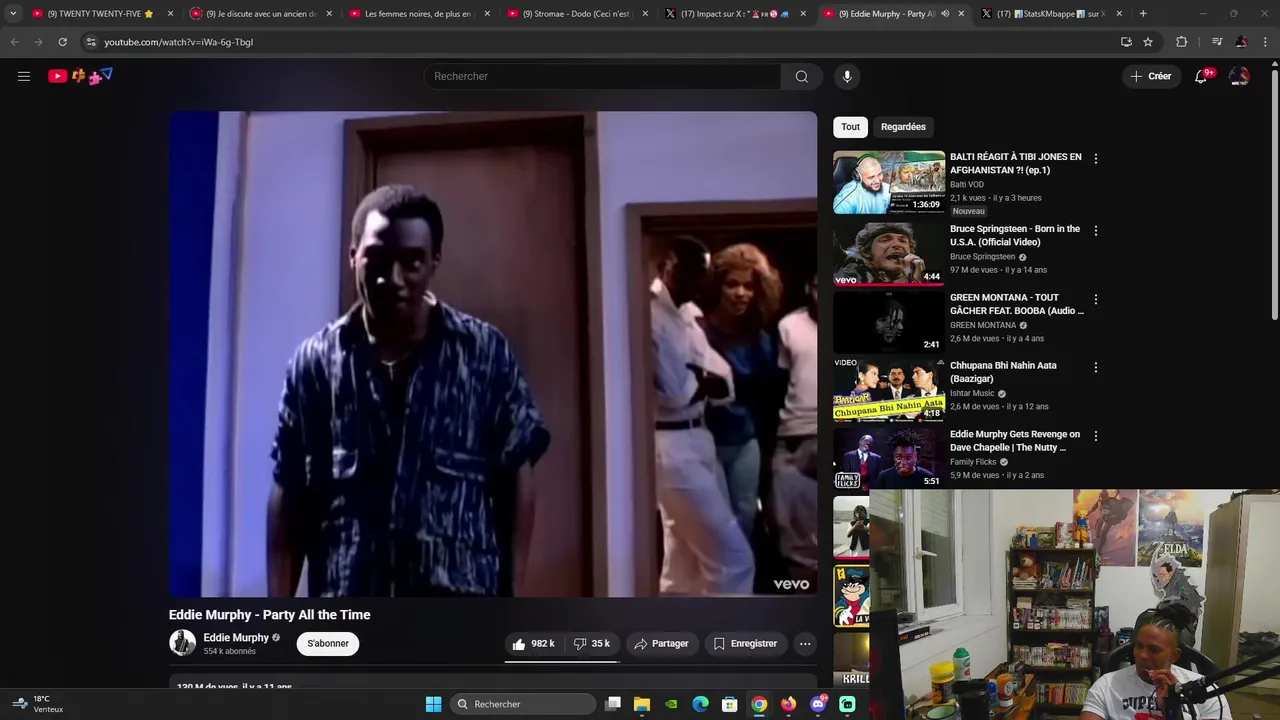The width and height of the screenshot is (1280, 720).
Task: Open the Chrome extensions puzzle icon
Action: 1182,42
